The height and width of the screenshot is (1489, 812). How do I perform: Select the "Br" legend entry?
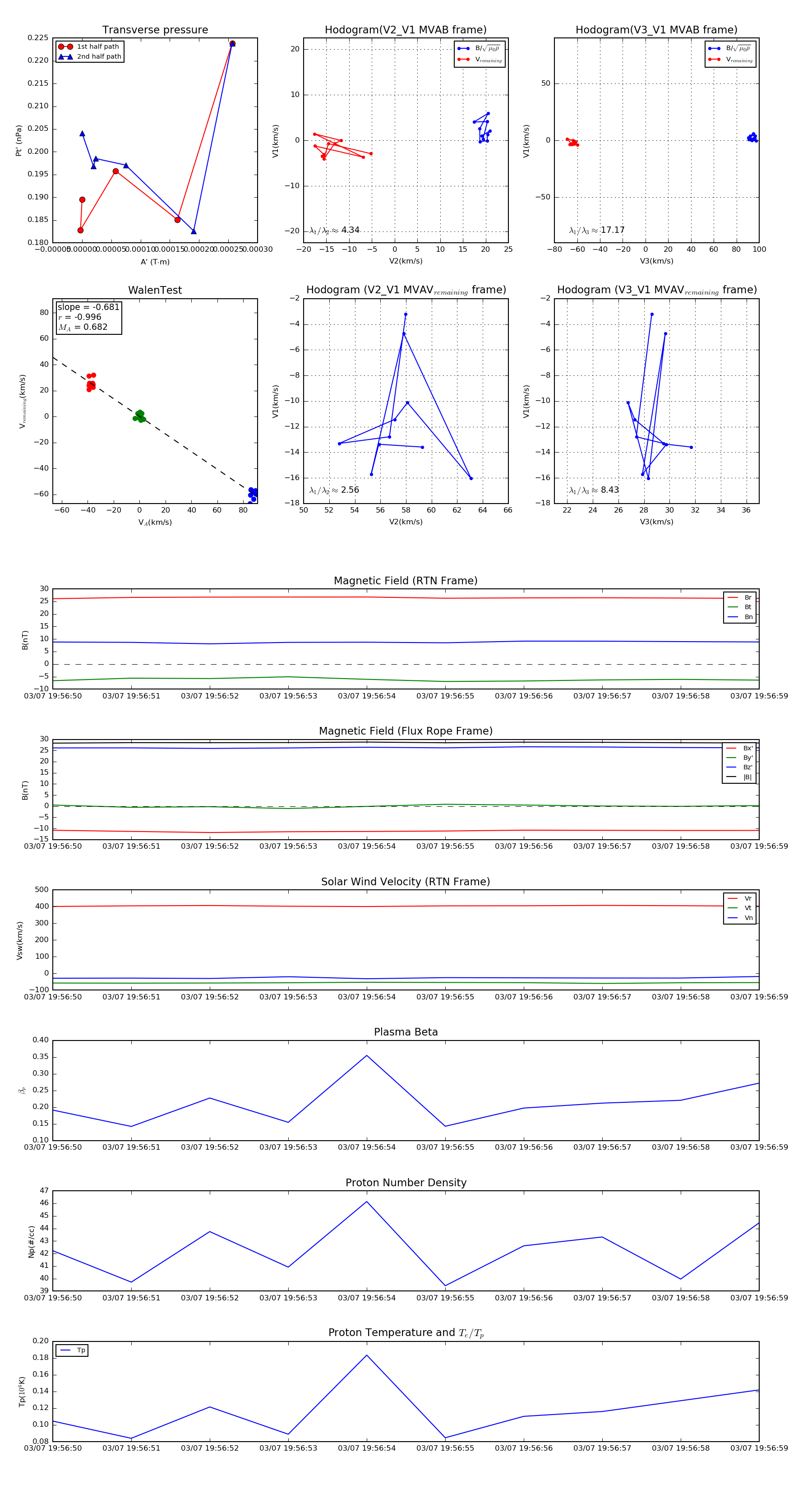[x=740, y=598]
